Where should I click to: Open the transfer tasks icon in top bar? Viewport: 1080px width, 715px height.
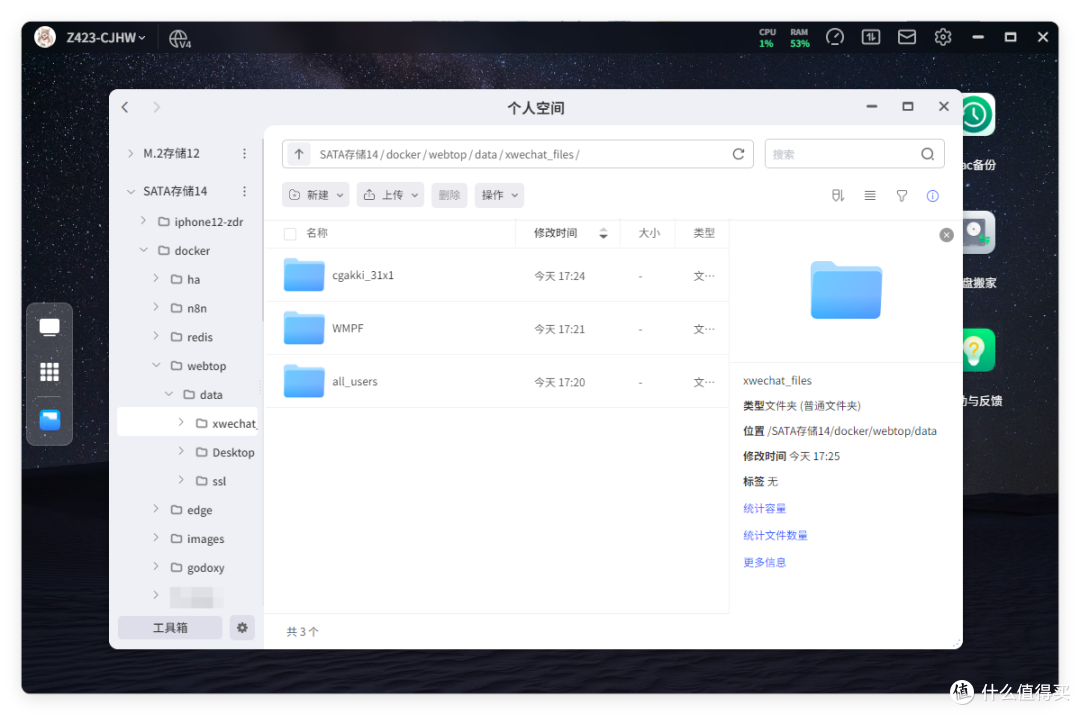click(x=871, y=37)
